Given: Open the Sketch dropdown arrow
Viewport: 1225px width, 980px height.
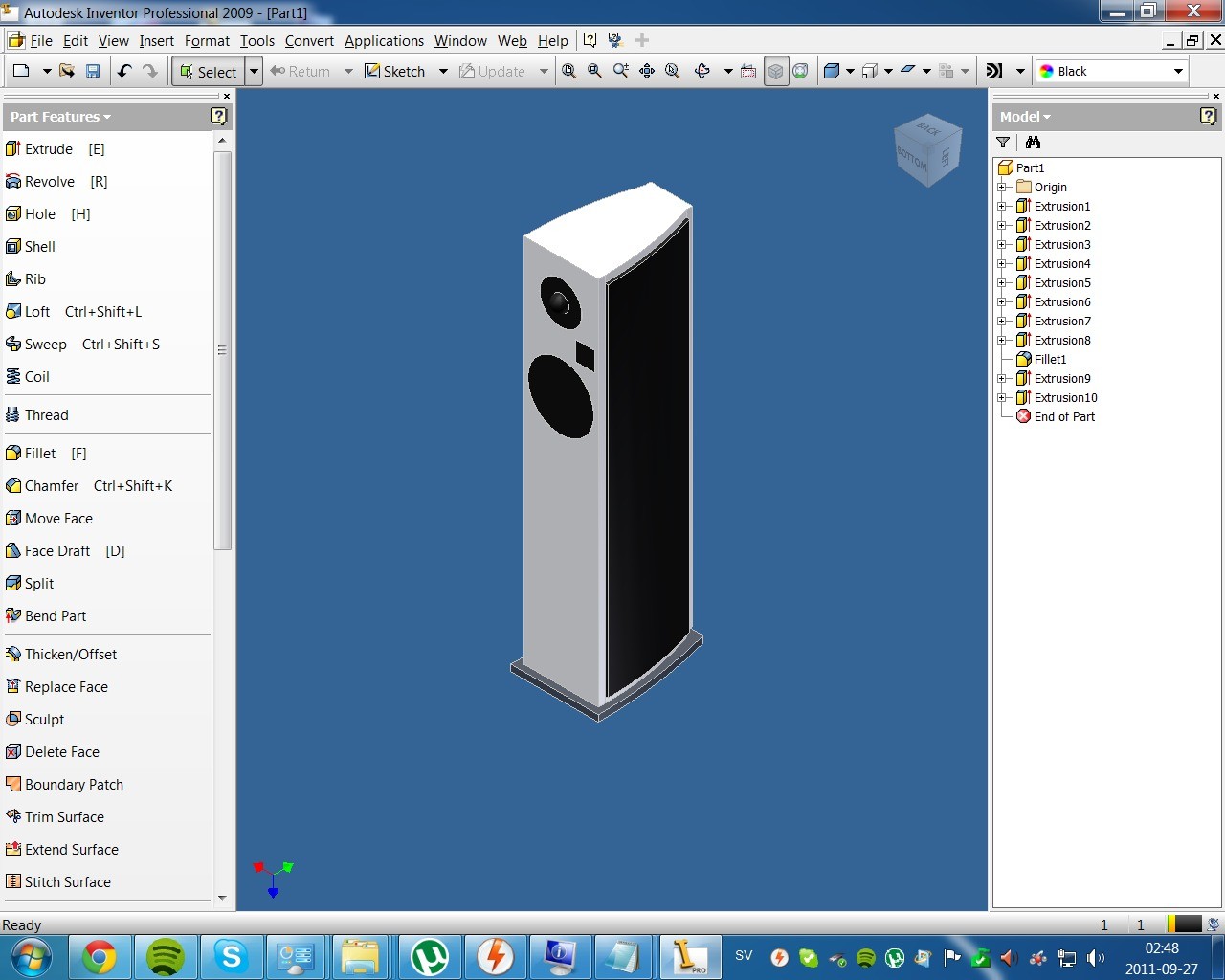Looking at the screenshot, I should 443,72.
